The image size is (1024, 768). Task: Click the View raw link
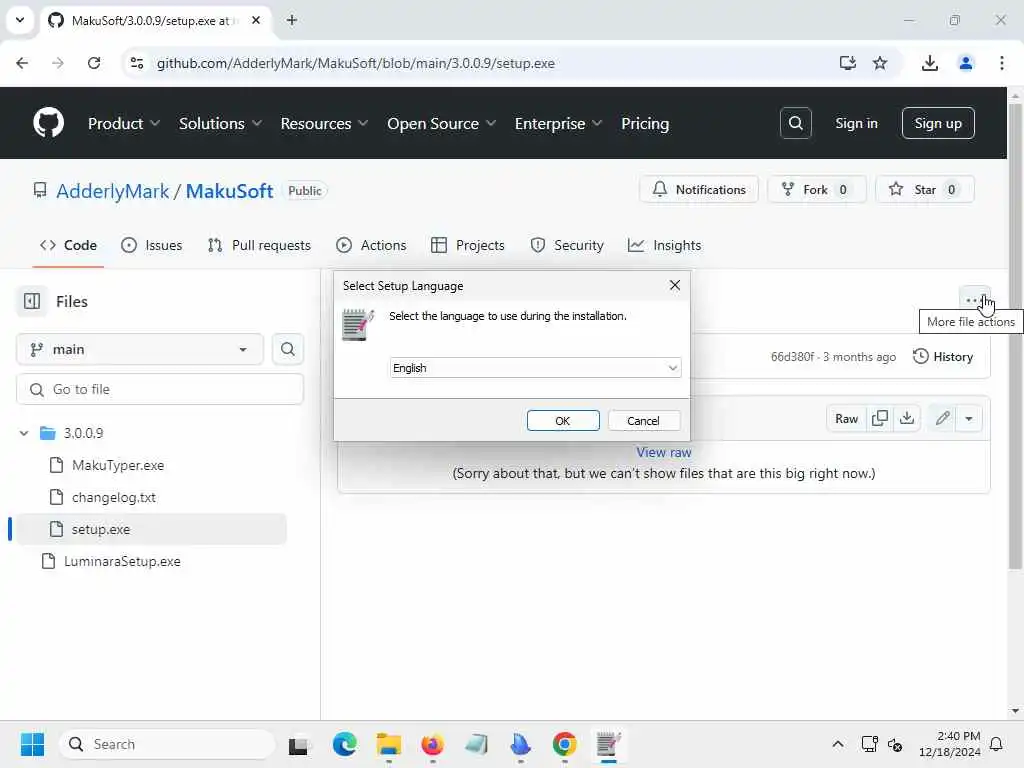tap(664, 452)
